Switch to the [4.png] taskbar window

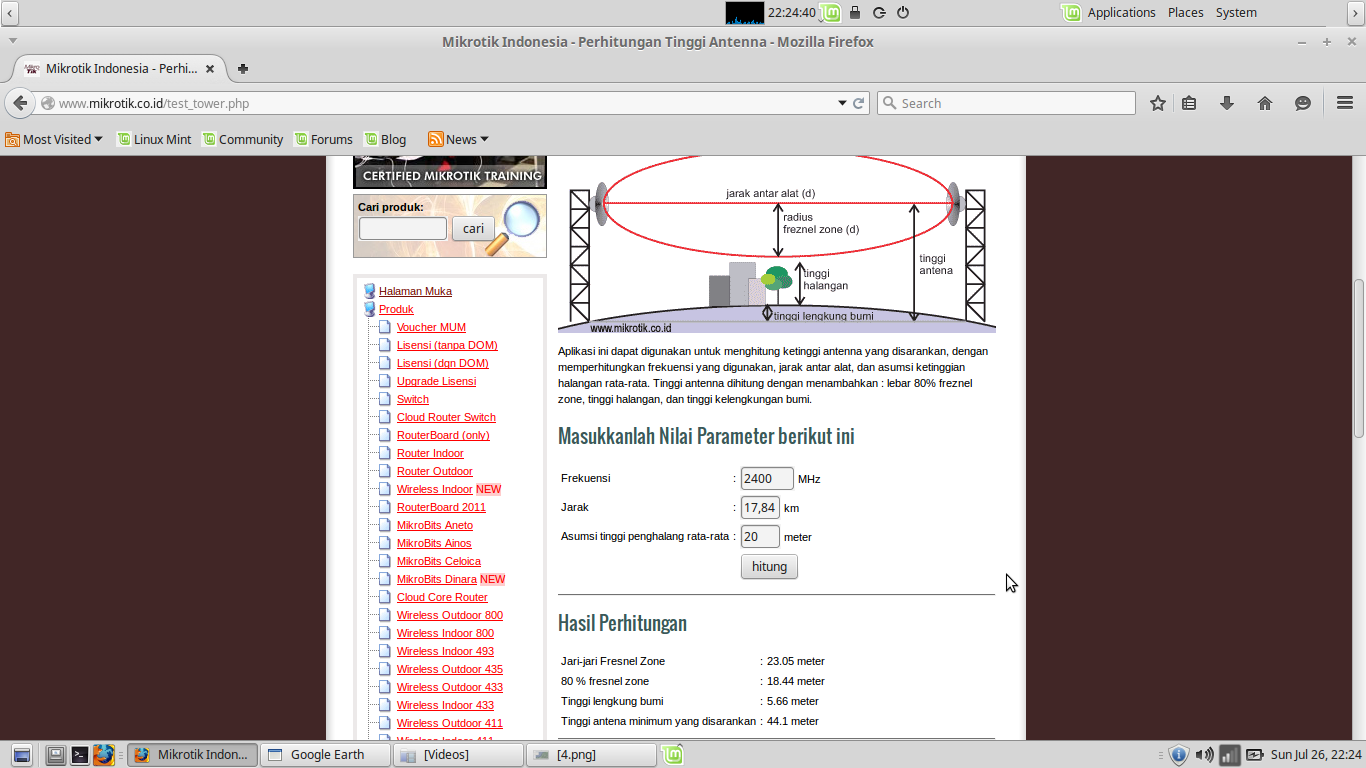(x=591, y=755)
